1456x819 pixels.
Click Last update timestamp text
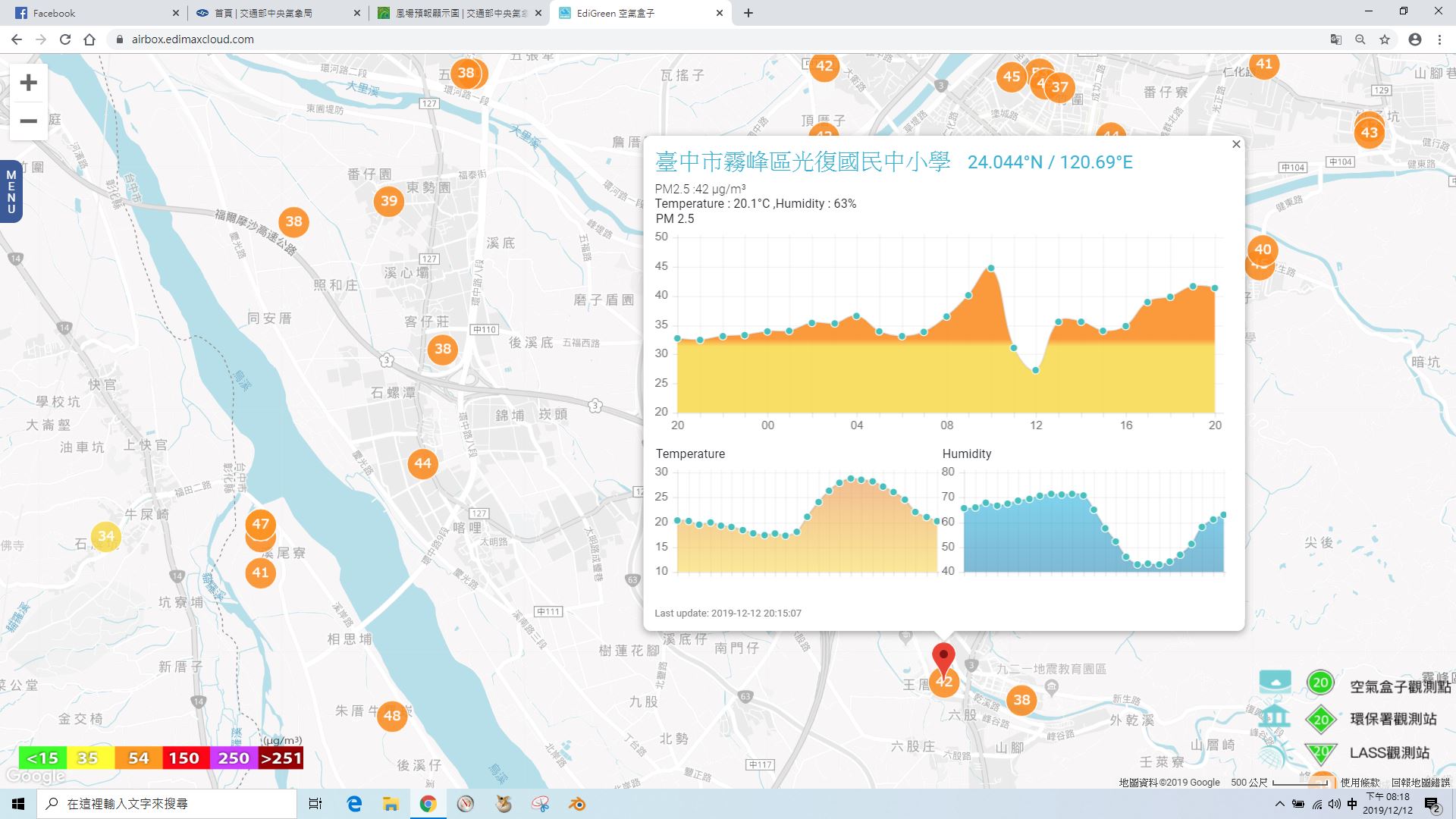pyautogui.click(x=728, y=613)
